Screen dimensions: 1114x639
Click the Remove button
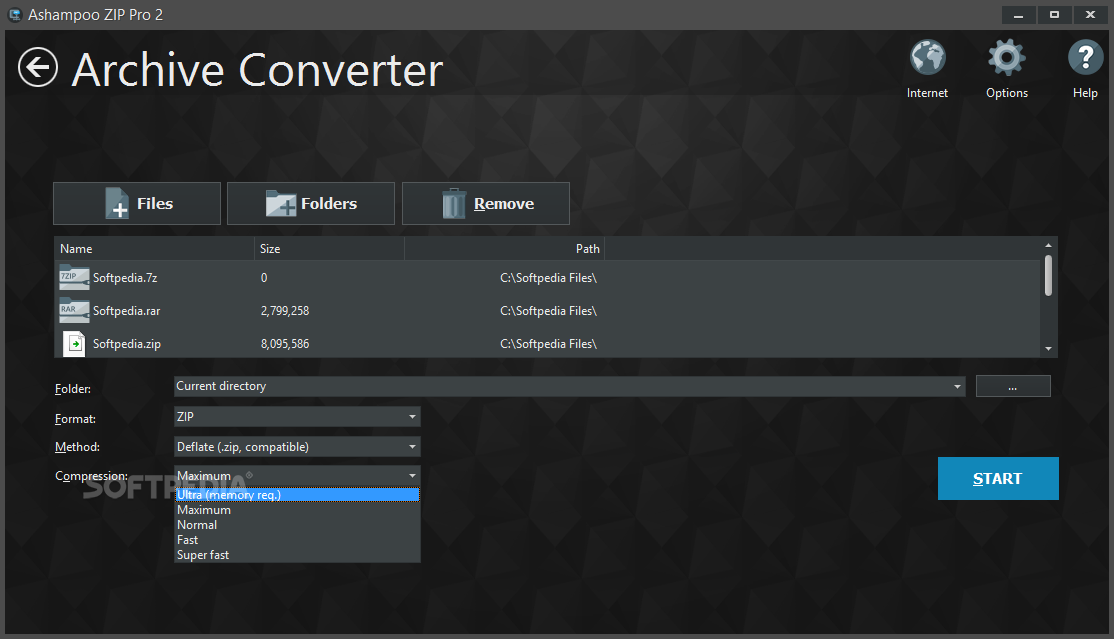485,203
